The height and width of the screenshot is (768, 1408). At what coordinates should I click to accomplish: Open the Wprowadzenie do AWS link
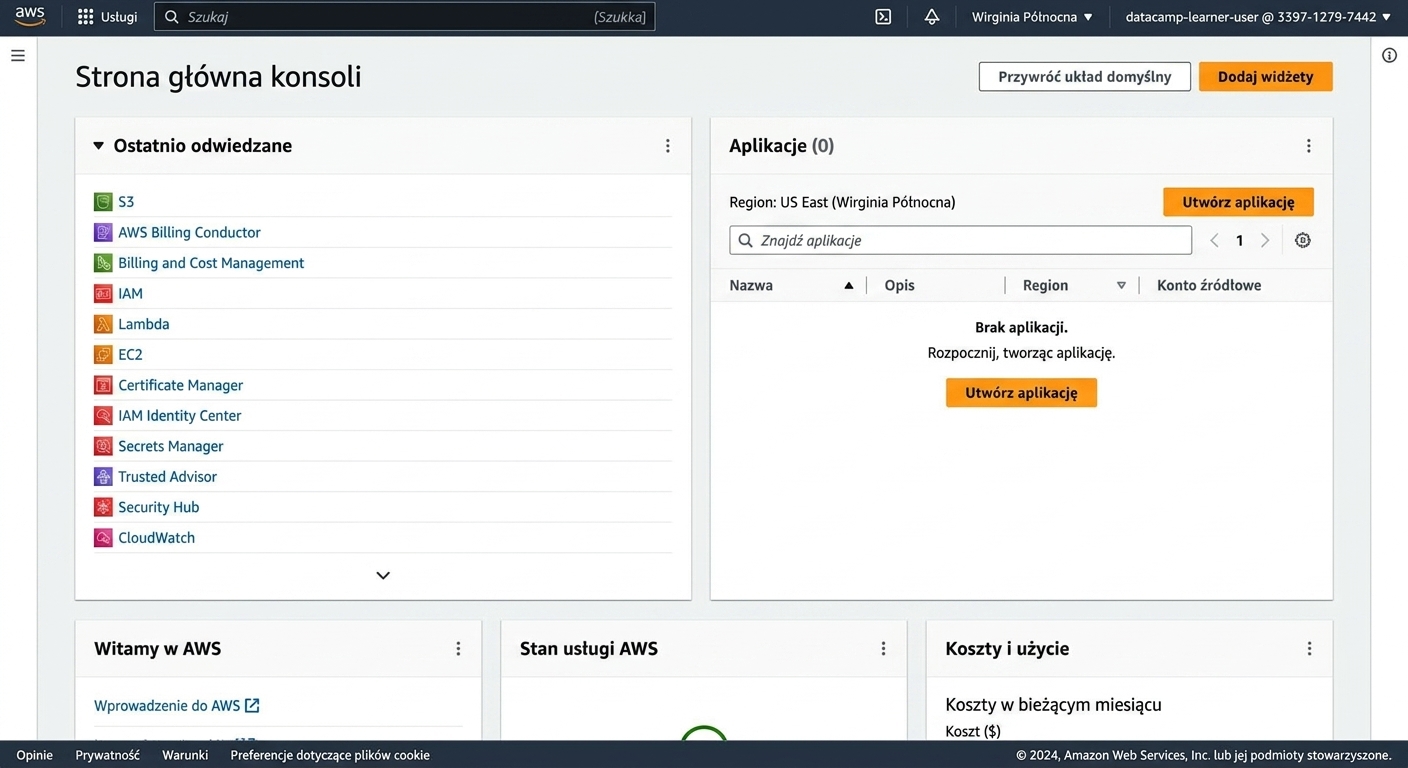tap(177, 706)
